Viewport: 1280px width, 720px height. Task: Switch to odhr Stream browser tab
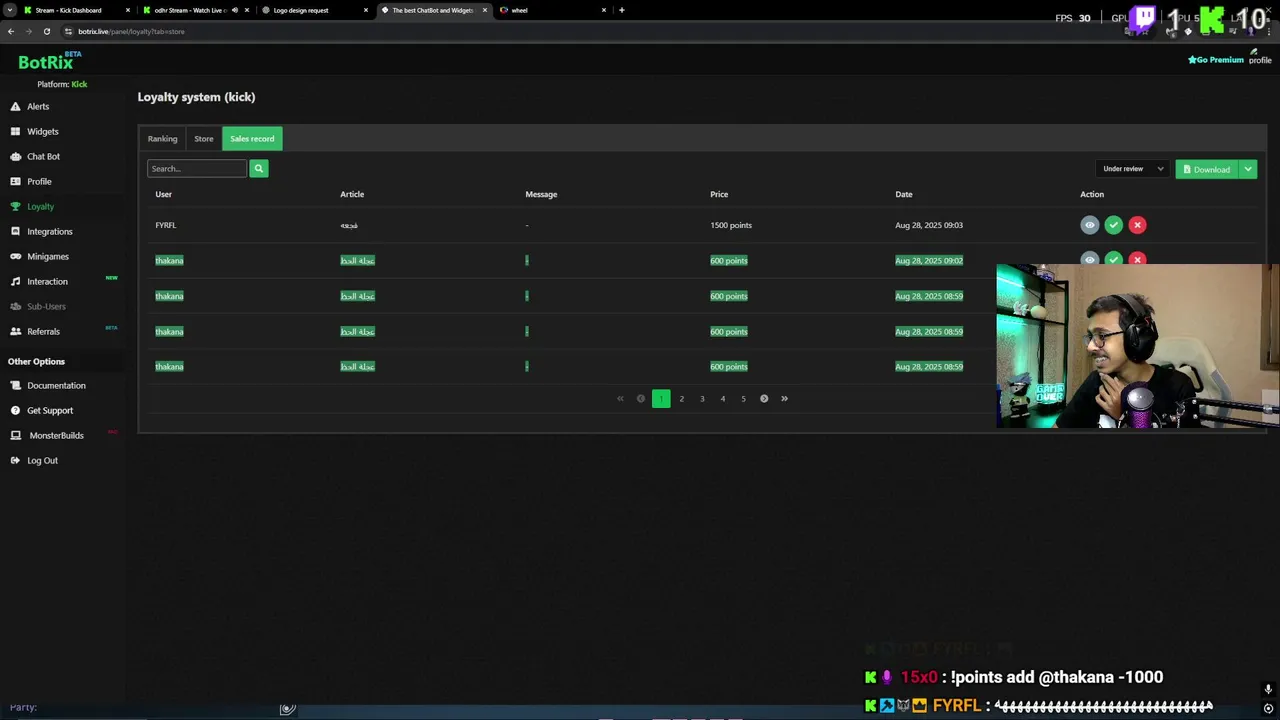click(x=195, y=10)
